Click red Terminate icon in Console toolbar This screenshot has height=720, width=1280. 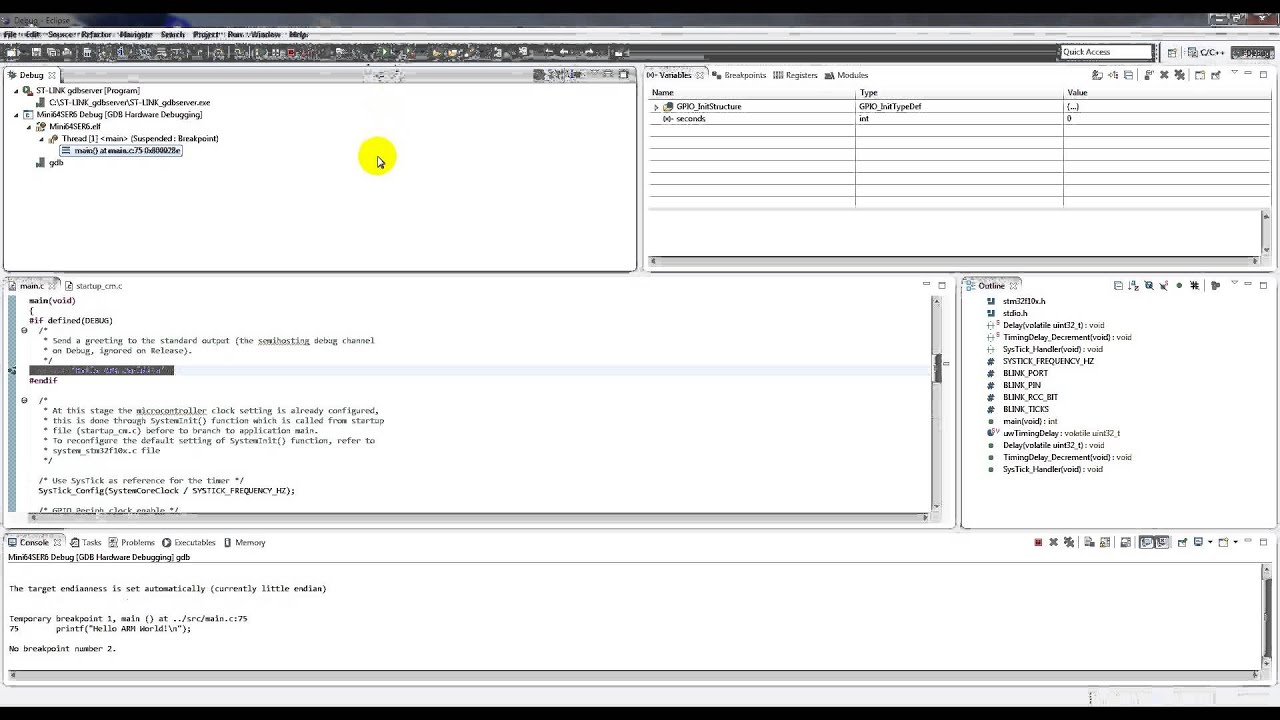point(1038,542)
